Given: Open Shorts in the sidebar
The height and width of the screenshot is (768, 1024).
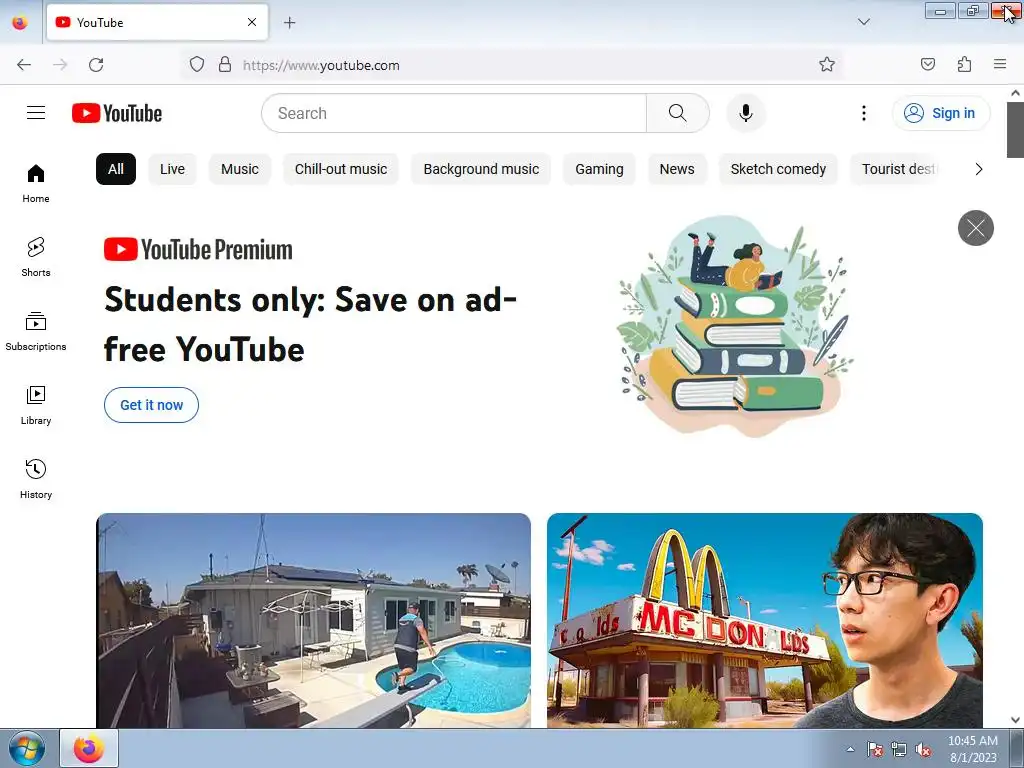Looking at the screenshot, I should (x=36, y=257).
